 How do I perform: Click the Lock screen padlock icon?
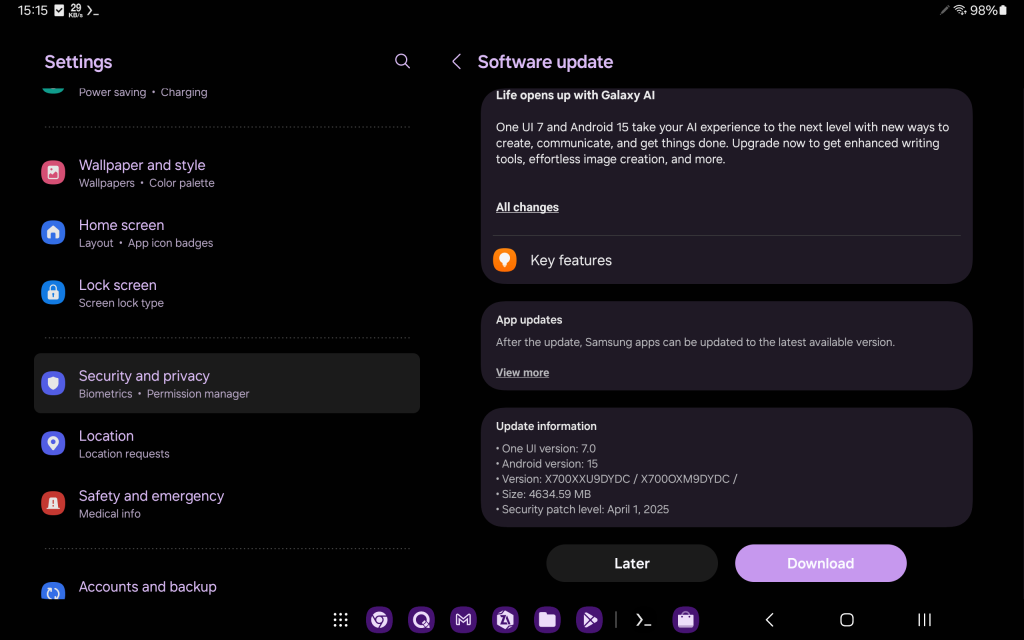53,293
